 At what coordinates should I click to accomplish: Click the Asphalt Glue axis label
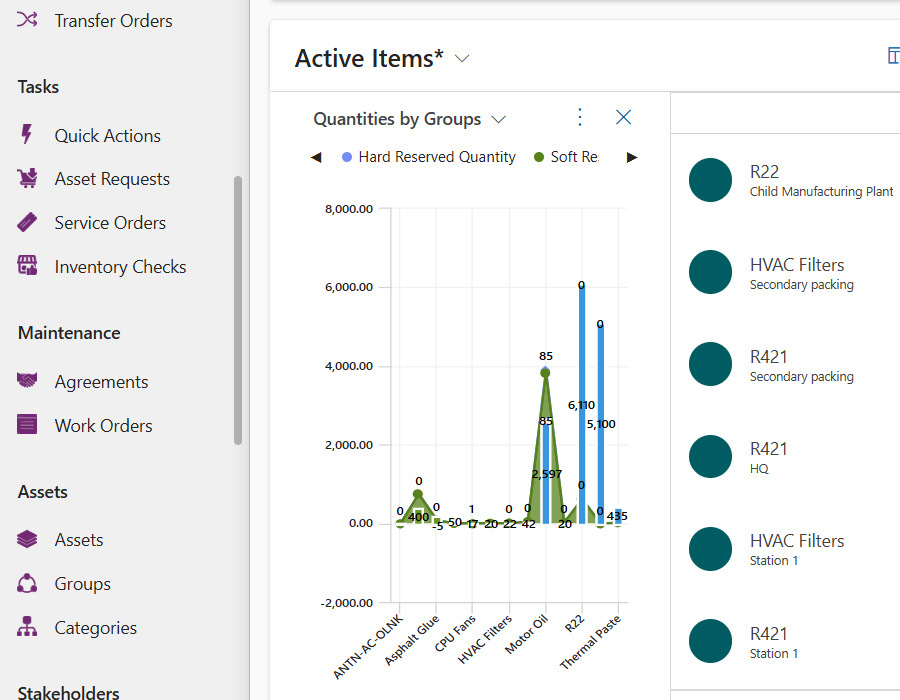412,640
